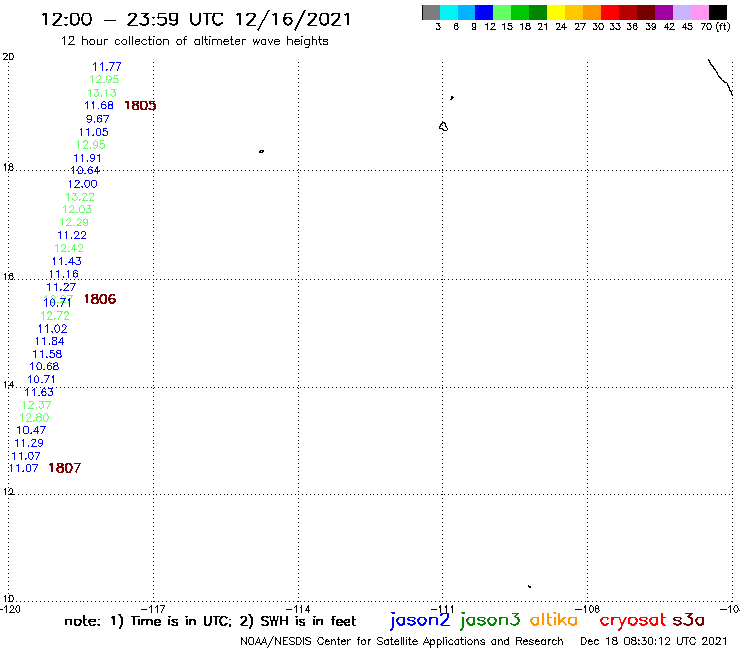This screenshot has width=740, height=650.
Task: Click the wave height value 11.43
Action: pyautogui.click(x=67, y=262)
